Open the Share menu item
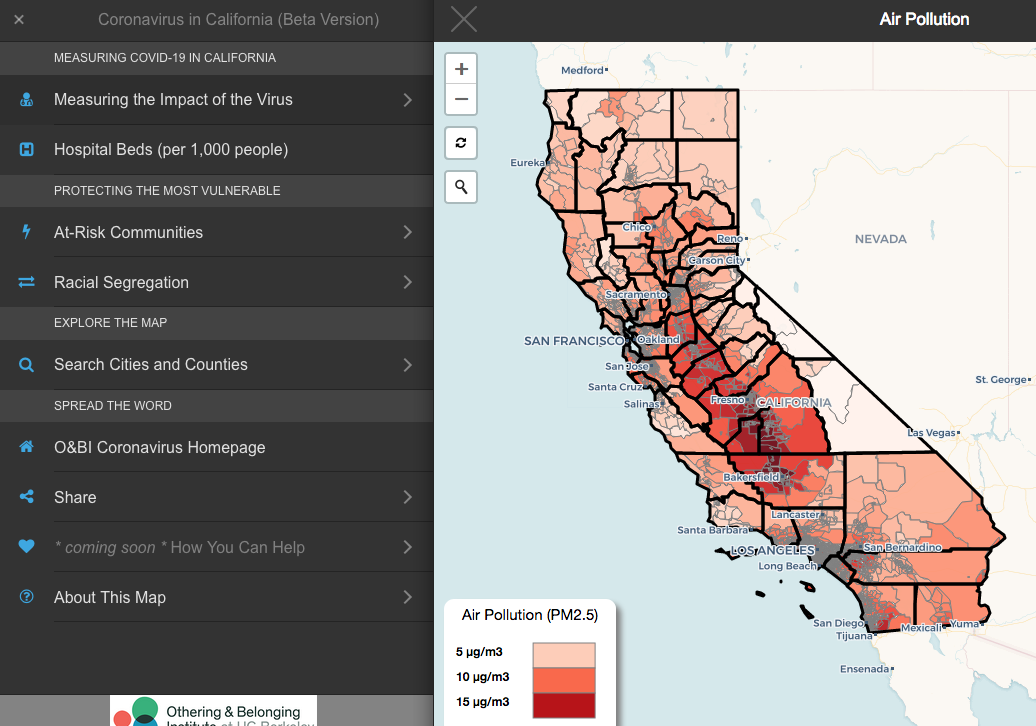This screenshot has width=1036, height=726. pos(217,497)
